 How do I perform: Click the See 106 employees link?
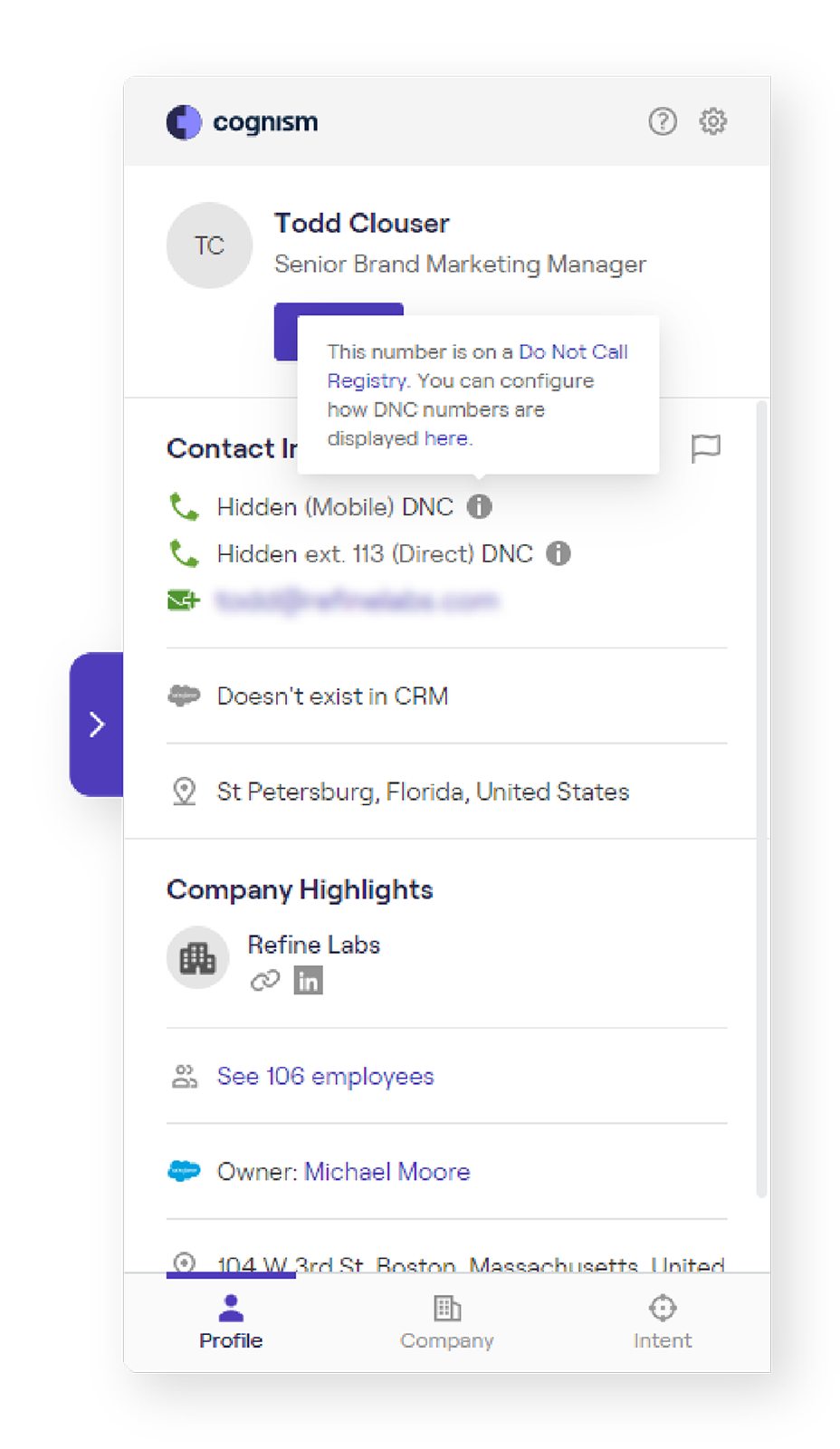[x=324, y=1076]
